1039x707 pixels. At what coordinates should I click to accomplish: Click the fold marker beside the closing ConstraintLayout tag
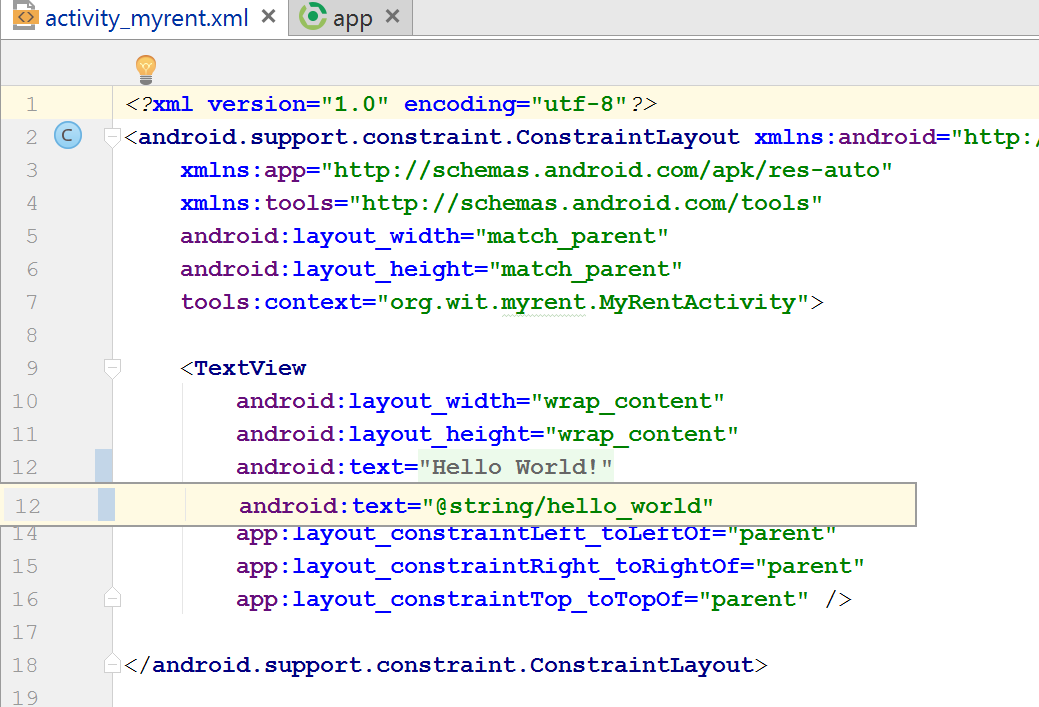[111, 663]
